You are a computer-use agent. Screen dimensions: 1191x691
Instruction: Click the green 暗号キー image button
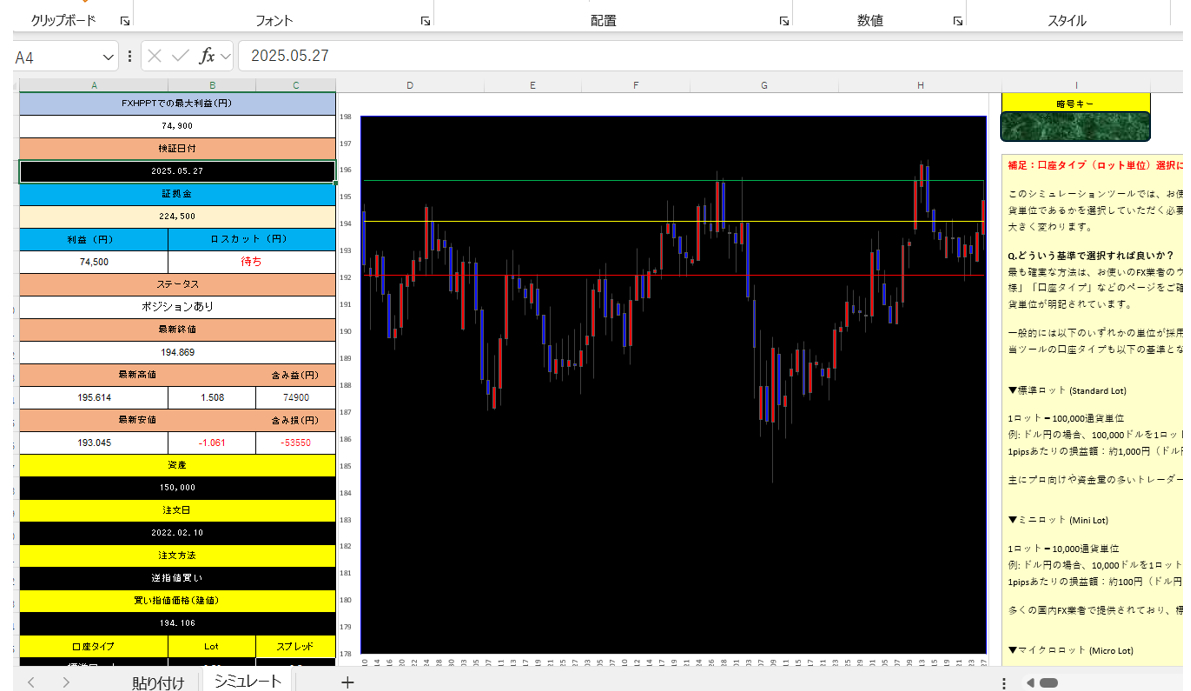pos(1076,126)
